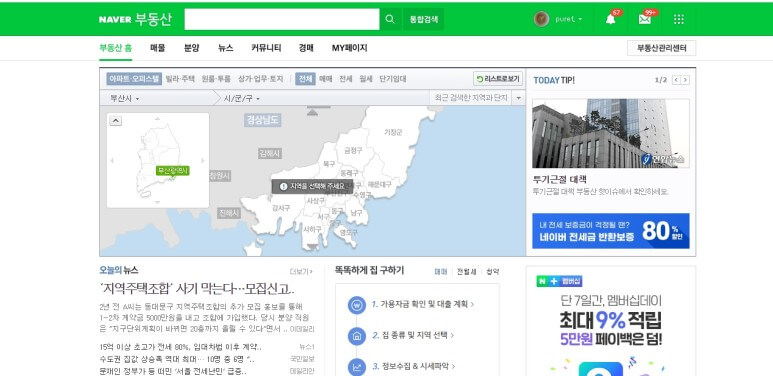This screenshot has width=773, height=376.
Task: Open the 매물 navigation tab
Action: coord(158,48)
